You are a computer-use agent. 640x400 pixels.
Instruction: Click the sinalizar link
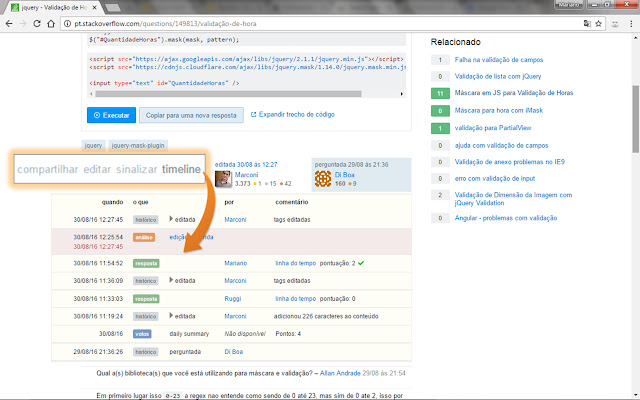[x=136, y=169]
